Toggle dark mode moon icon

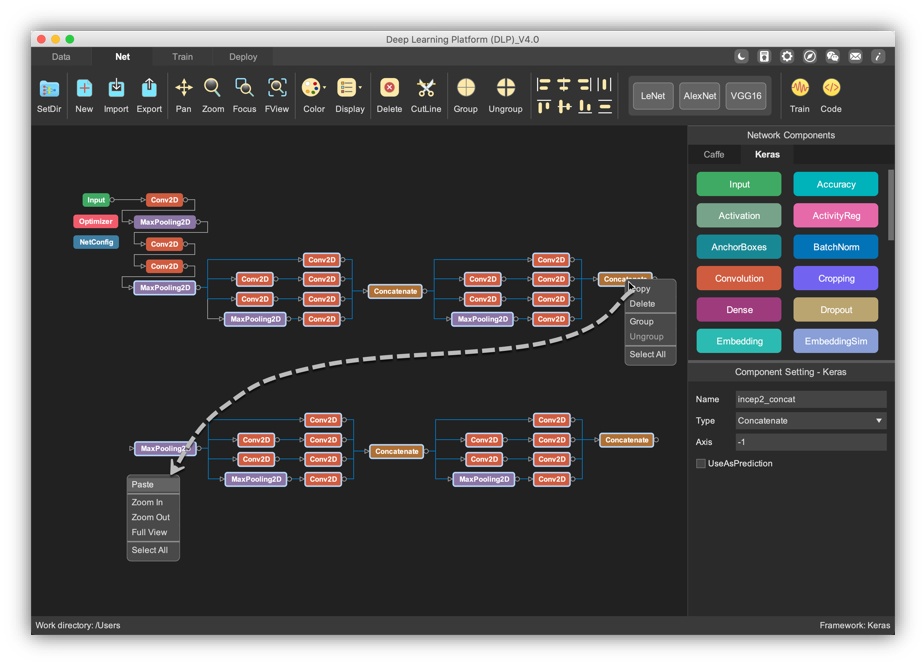point(741,57)
